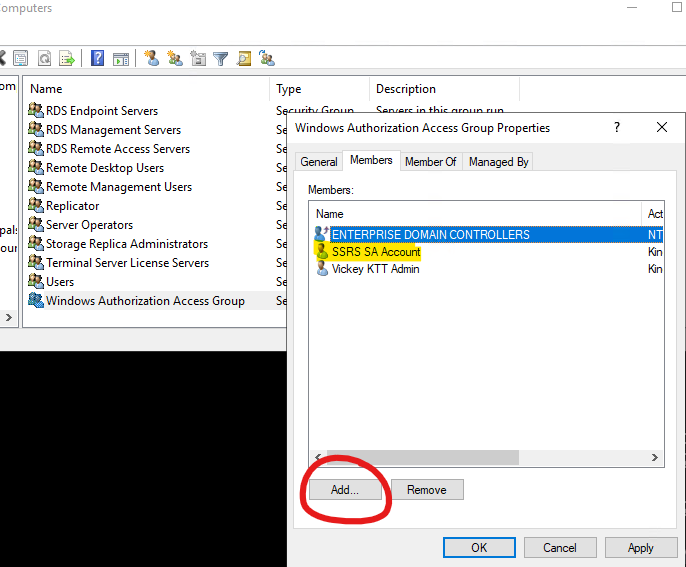The width and height of the screenshot is (686, 567).
Task: Select the SSRS SA Account member name
Action: pos(376,252)
